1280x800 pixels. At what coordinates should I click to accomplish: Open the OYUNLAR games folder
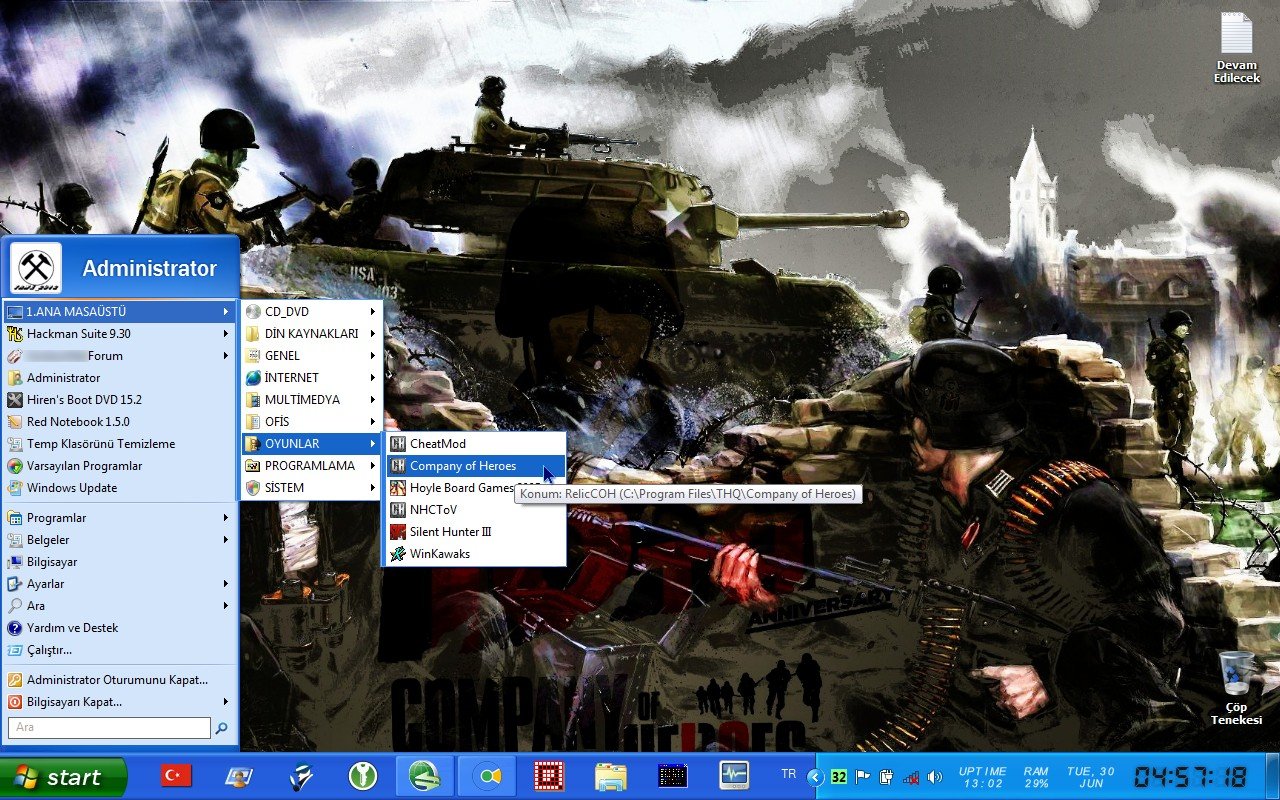pyautogui.click(x=312, y=444)
